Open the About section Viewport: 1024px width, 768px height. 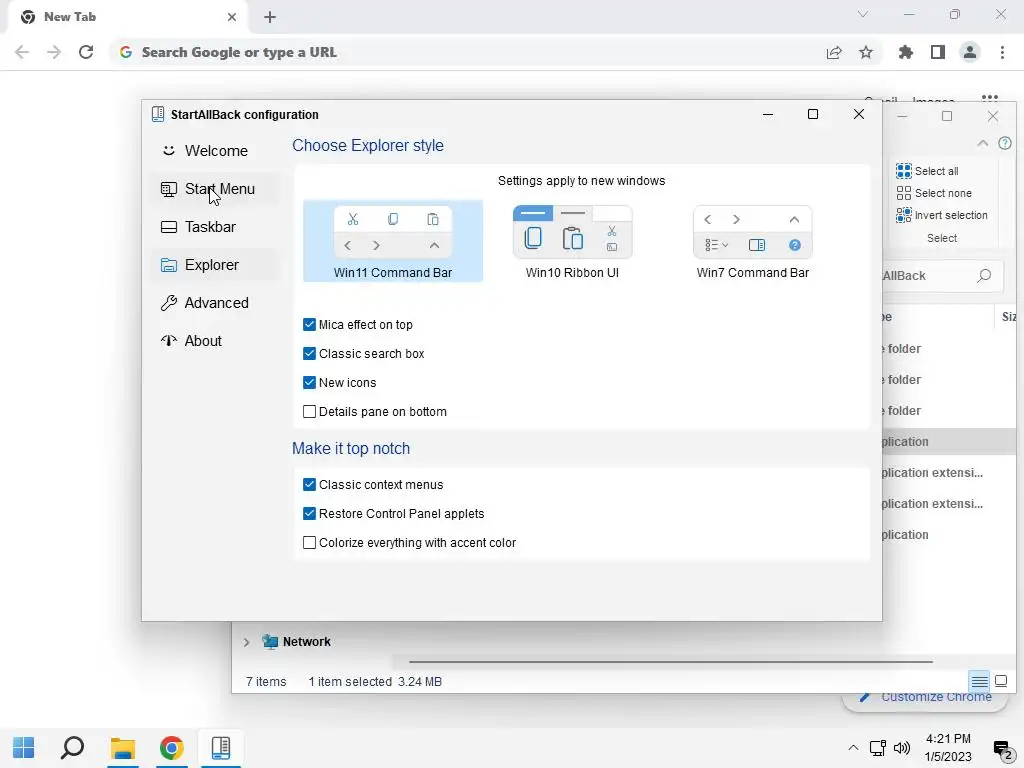216,340
